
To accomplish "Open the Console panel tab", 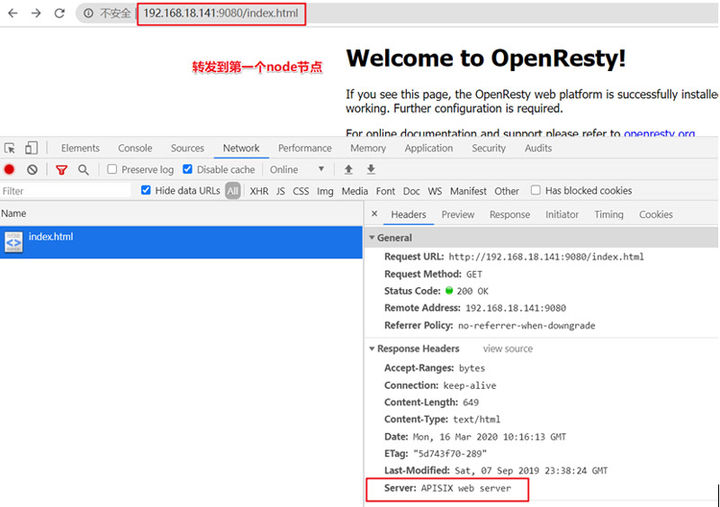I will coord(135,148).
